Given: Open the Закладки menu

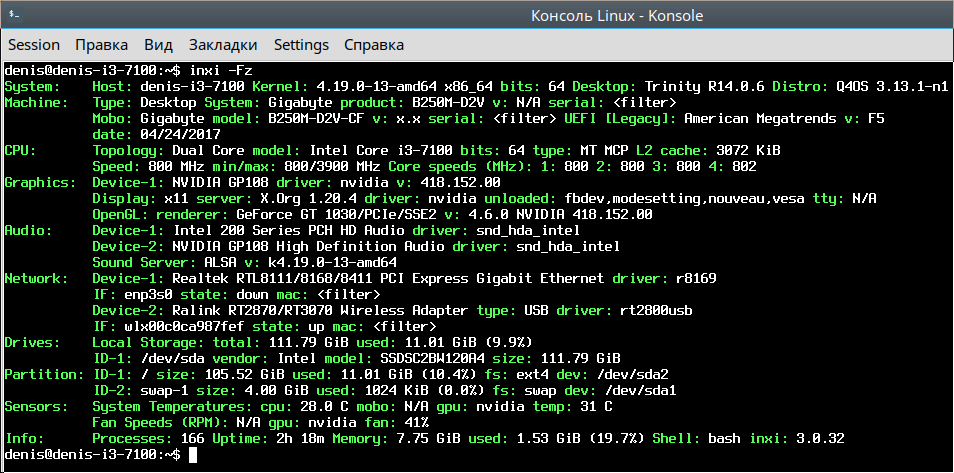Looking at the screenshot, I should (223, 45).
